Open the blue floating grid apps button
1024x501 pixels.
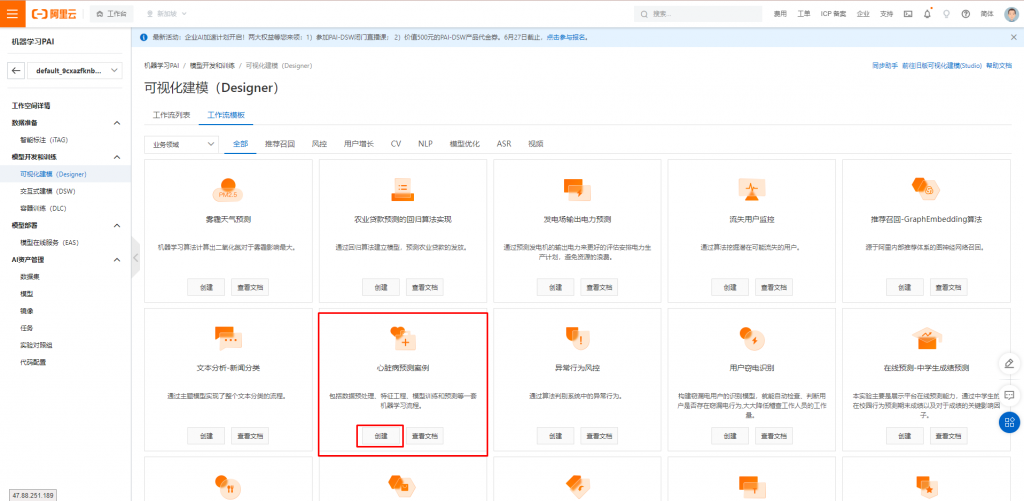click(1009, 422)
